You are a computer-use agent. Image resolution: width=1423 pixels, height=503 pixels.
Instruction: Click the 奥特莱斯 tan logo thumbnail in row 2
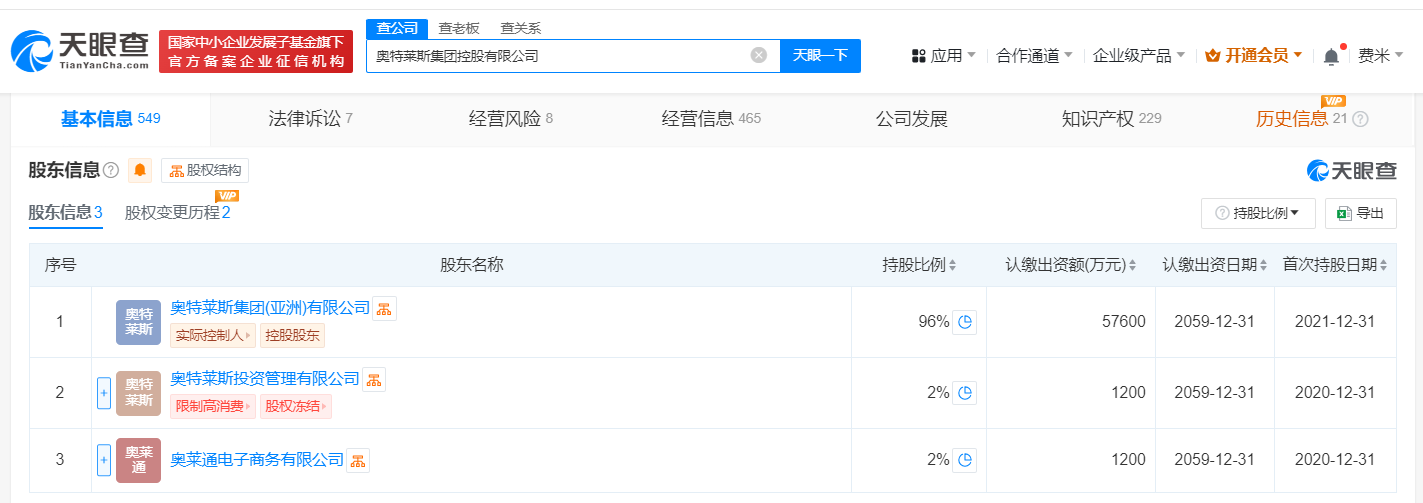138,393
